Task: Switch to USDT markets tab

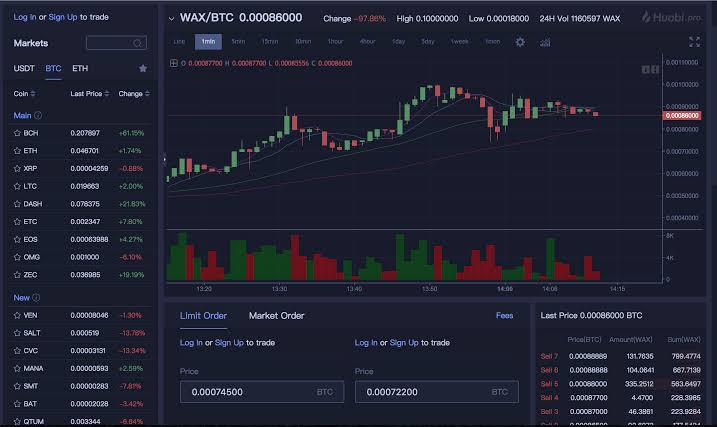Action: coord(24,69)
